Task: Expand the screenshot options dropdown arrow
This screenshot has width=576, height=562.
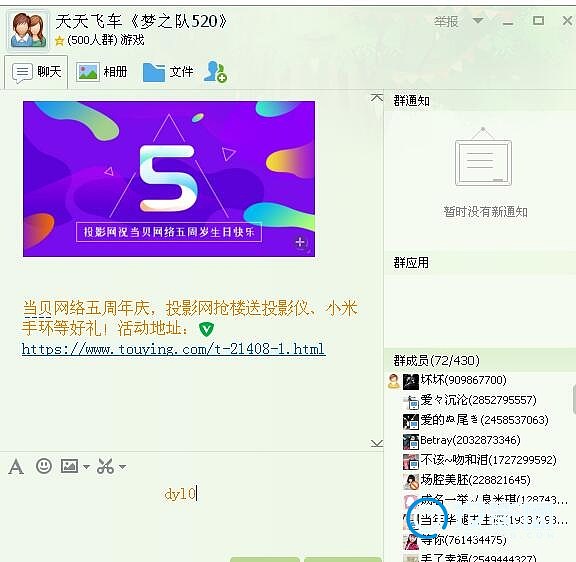Action: coord(123,467)
